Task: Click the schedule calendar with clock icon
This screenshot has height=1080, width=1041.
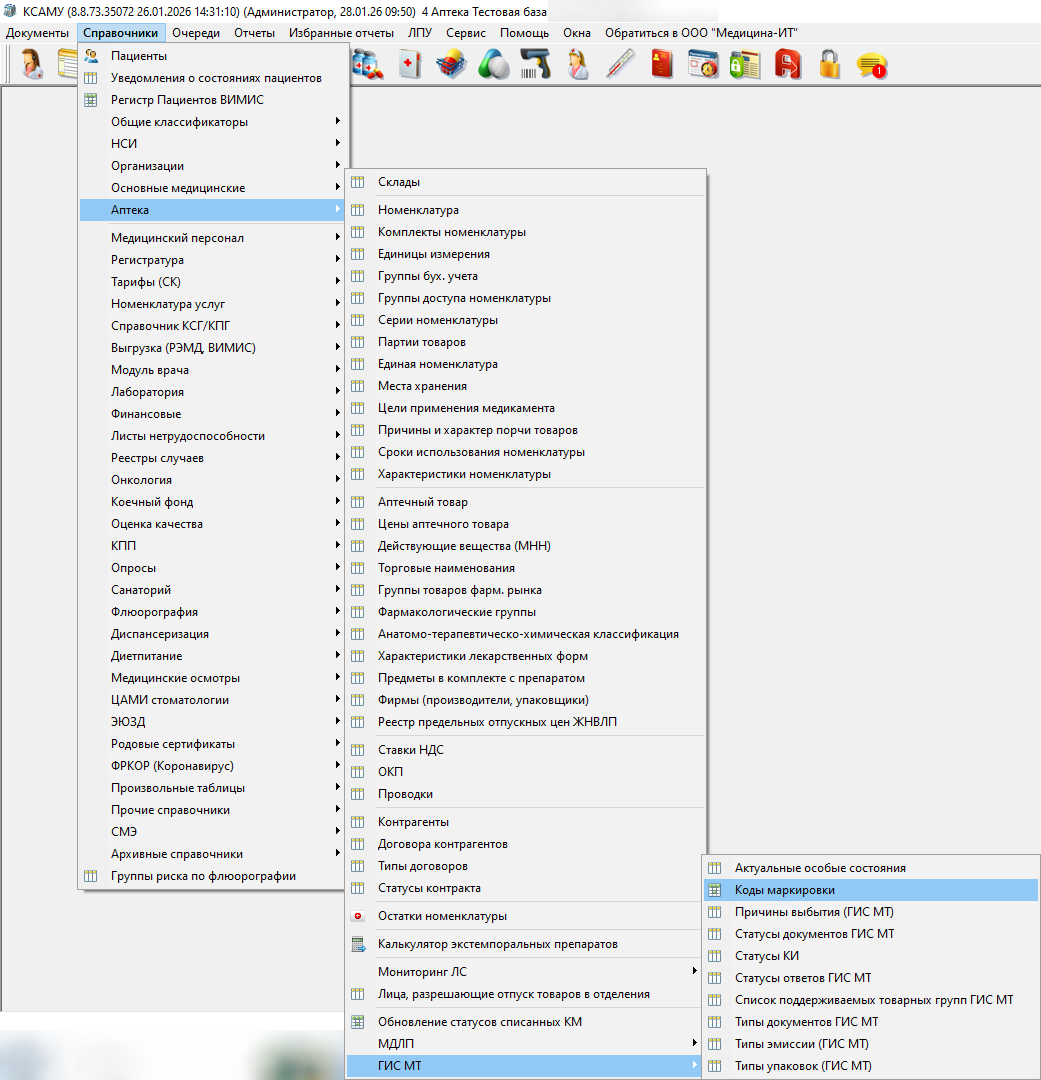Action: click(704, 65)
